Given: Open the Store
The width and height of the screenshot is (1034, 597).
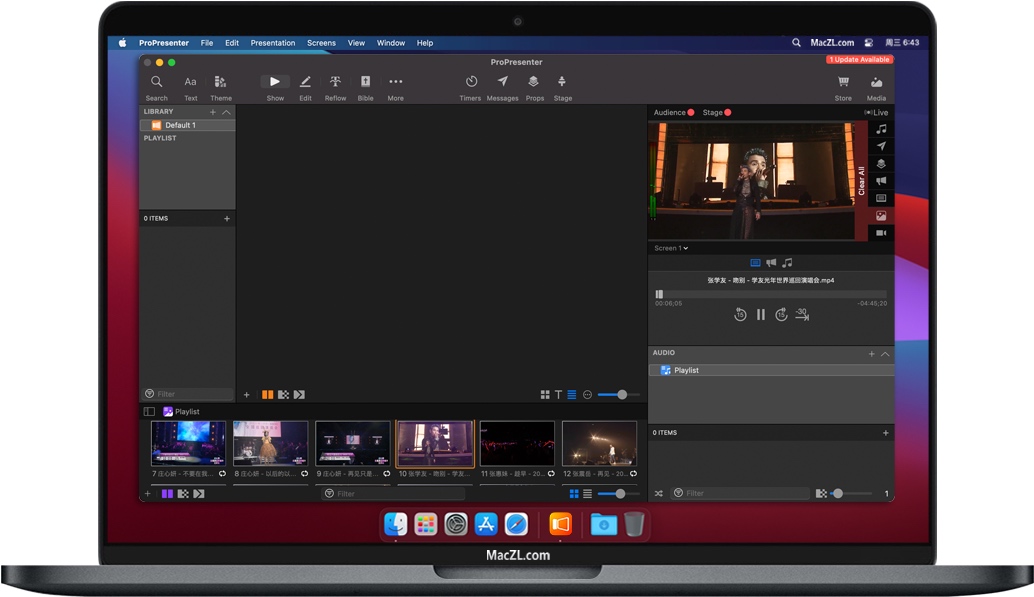Looking at the screenshot, I should [843, 88].
